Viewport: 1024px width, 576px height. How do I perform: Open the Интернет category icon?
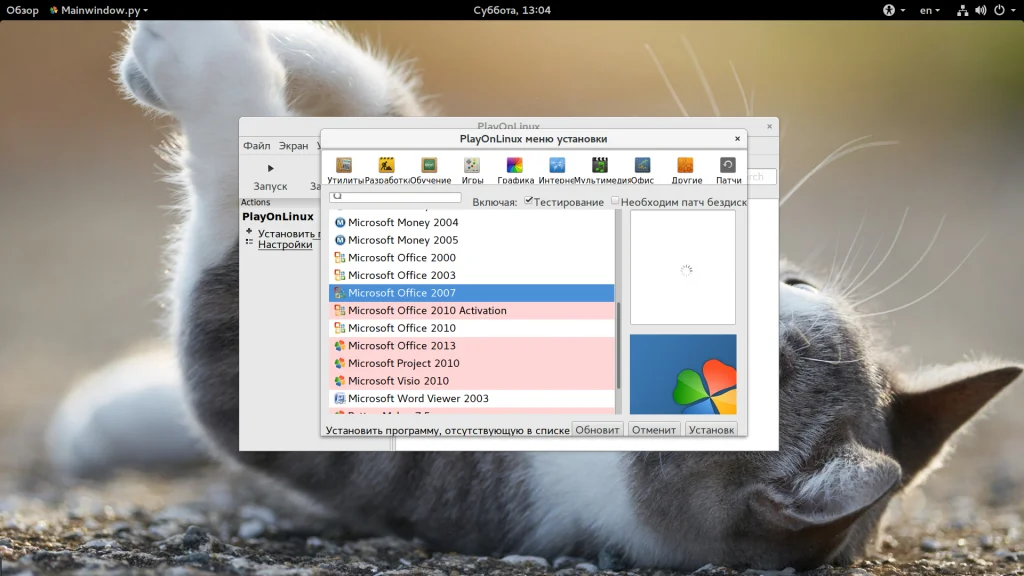coord(557,166)
